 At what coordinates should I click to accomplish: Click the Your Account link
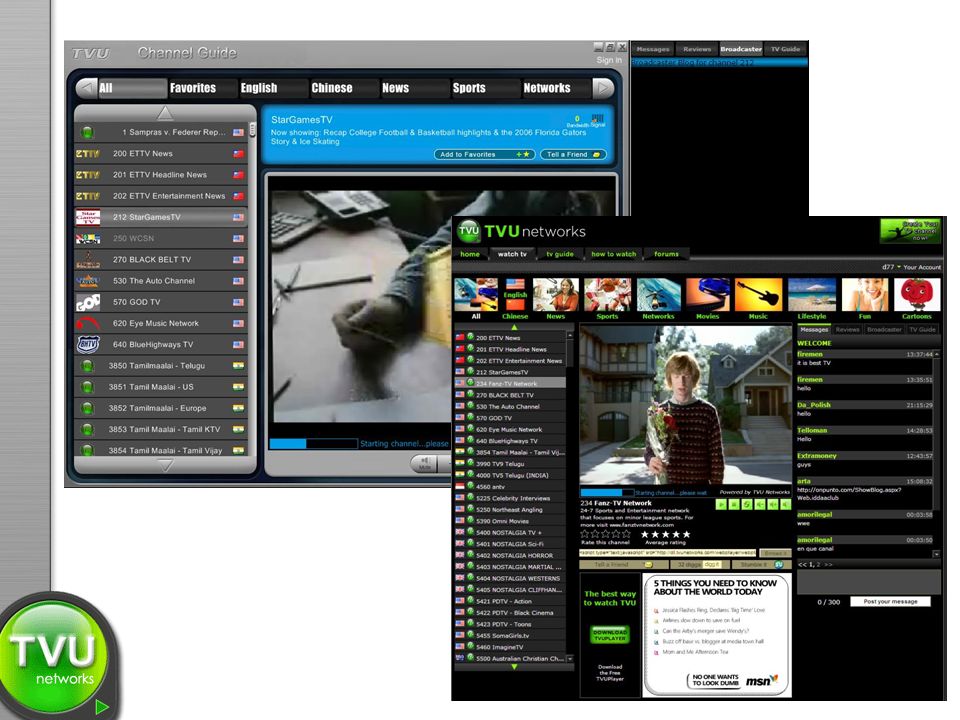[922, 268]
